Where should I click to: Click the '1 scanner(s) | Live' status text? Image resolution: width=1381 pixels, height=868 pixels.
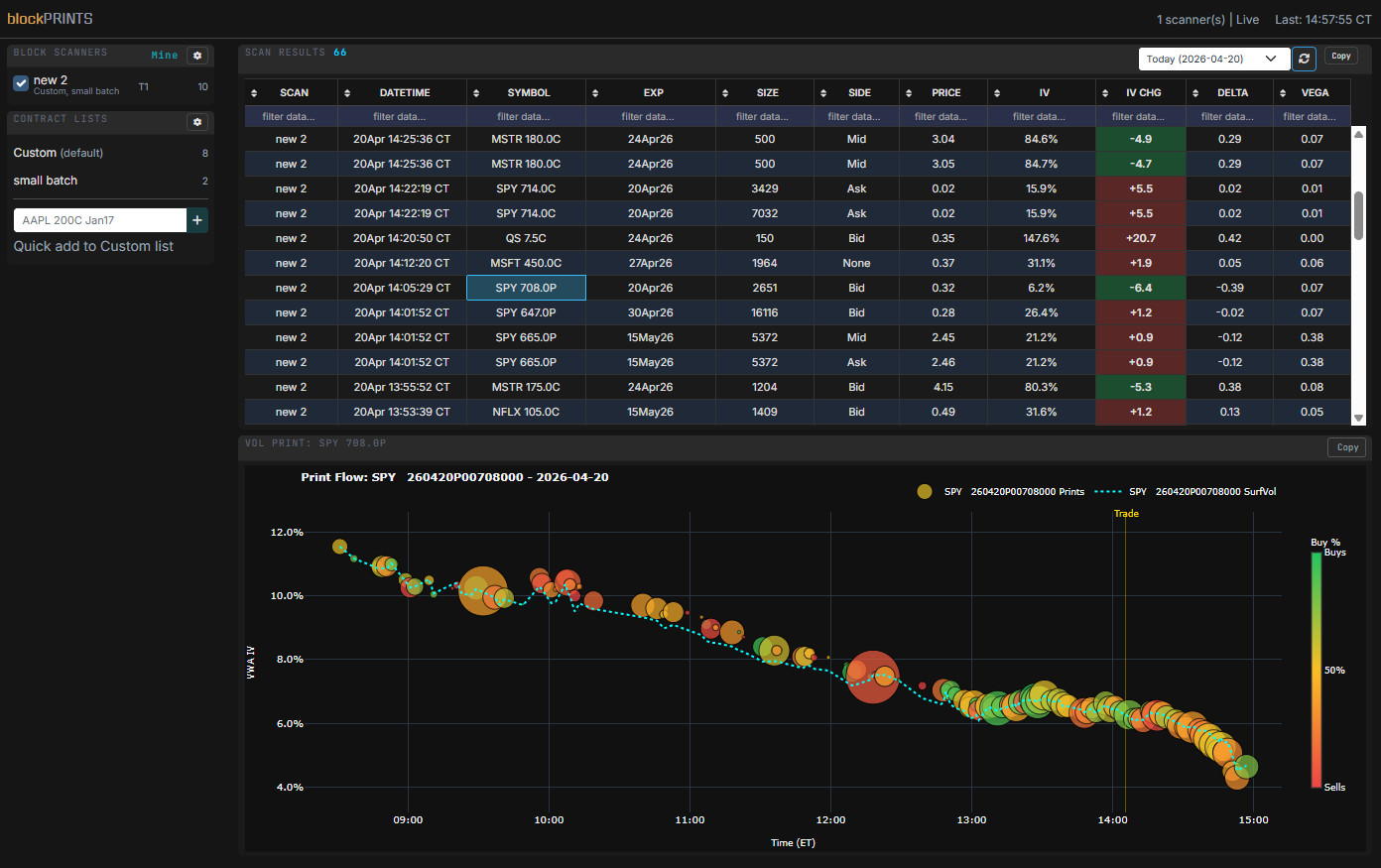1207,19
